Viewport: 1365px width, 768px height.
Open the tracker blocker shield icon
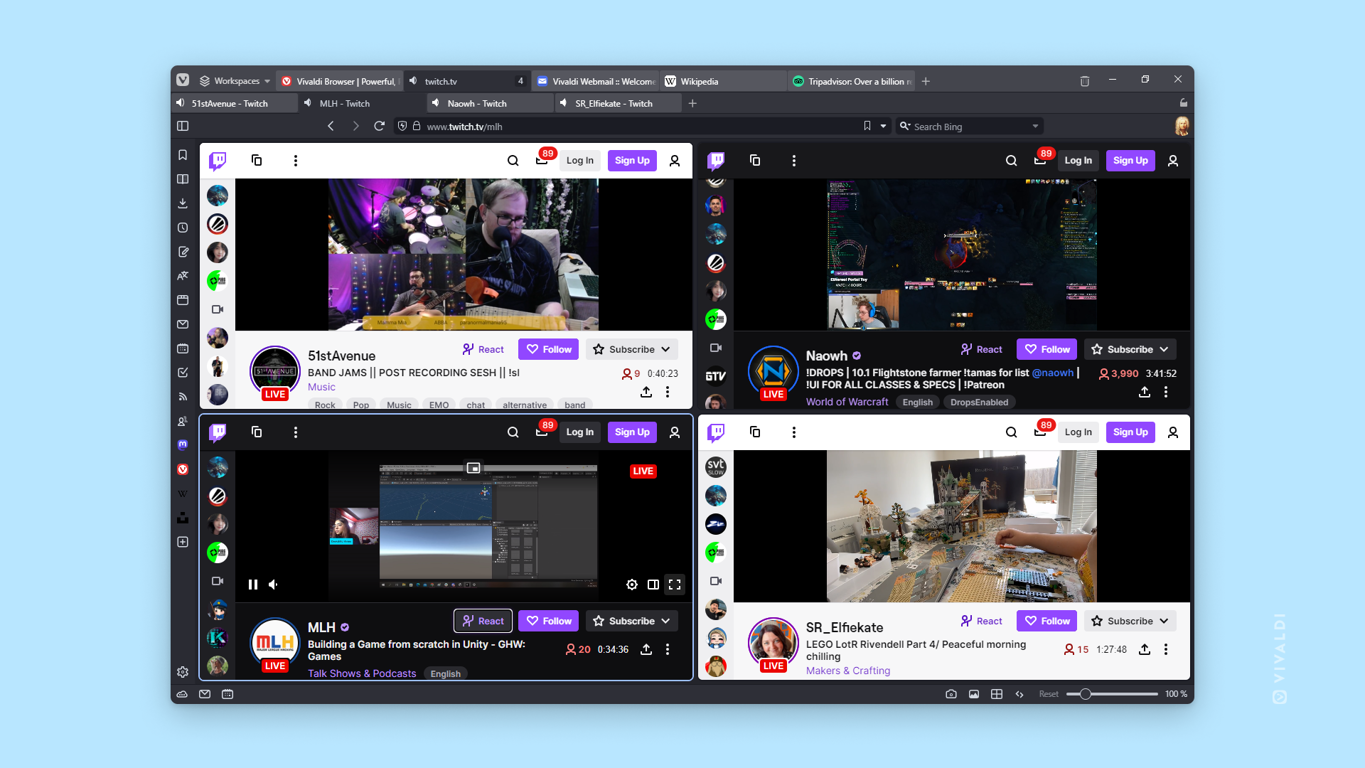pos(402,126)
